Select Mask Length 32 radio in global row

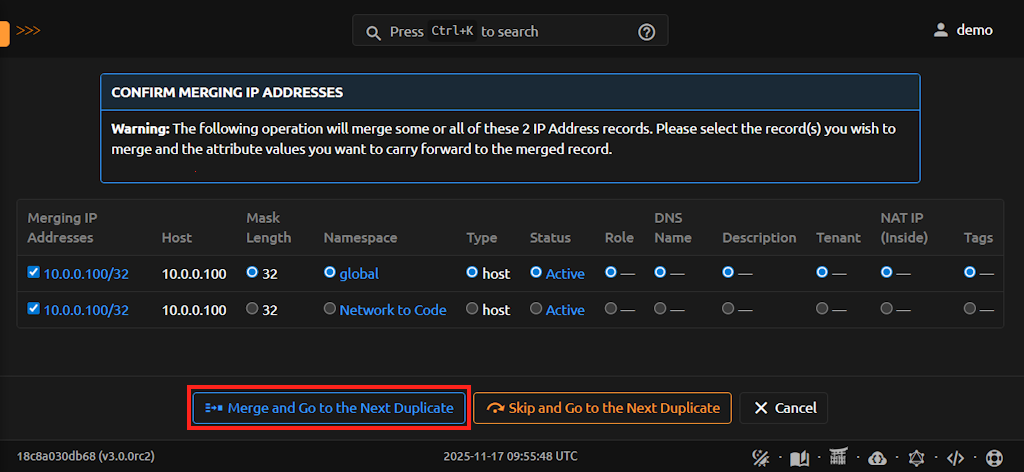click(x=252, y=273)
